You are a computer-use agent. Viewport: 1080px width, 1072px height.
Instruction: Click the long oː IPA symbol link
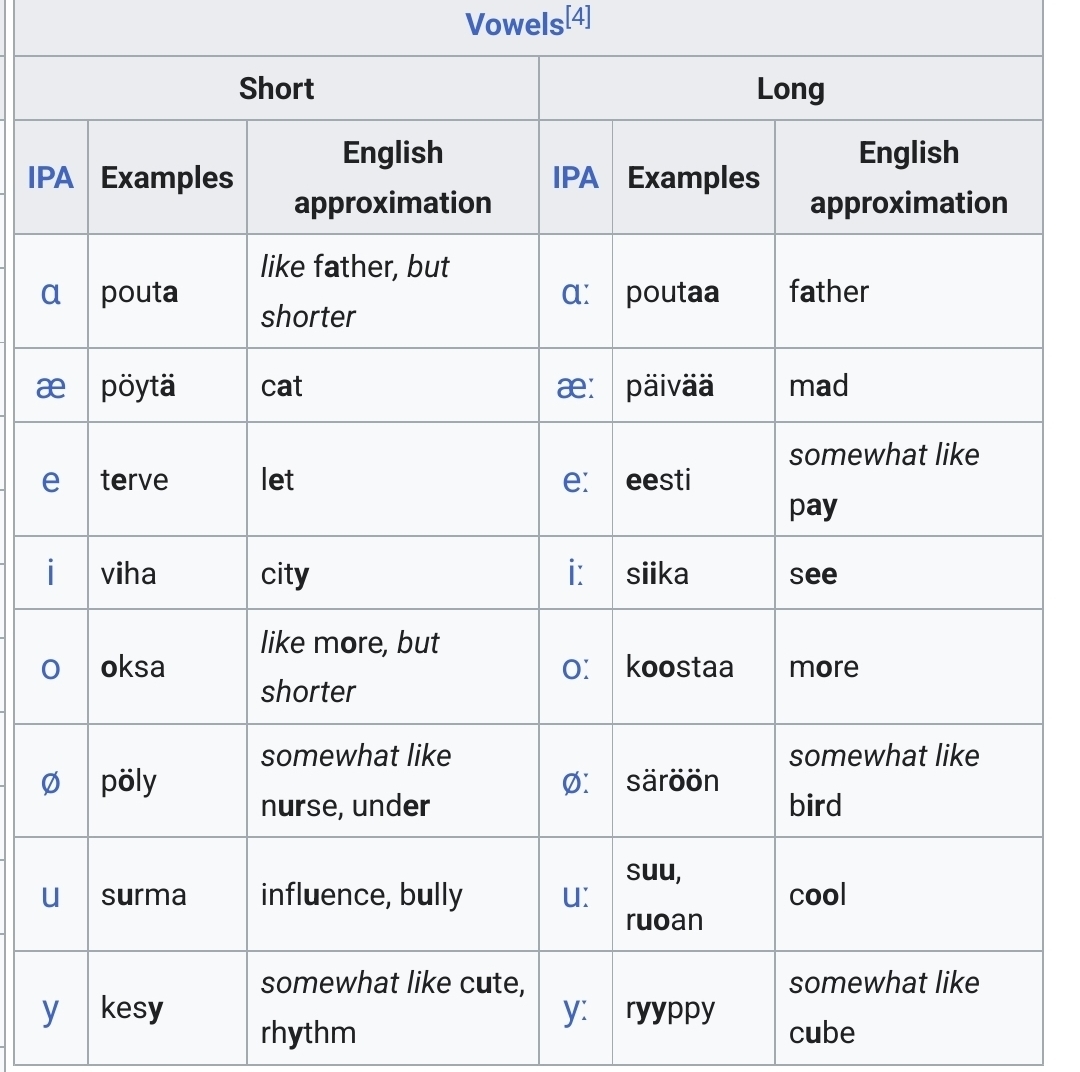[575, 667]
